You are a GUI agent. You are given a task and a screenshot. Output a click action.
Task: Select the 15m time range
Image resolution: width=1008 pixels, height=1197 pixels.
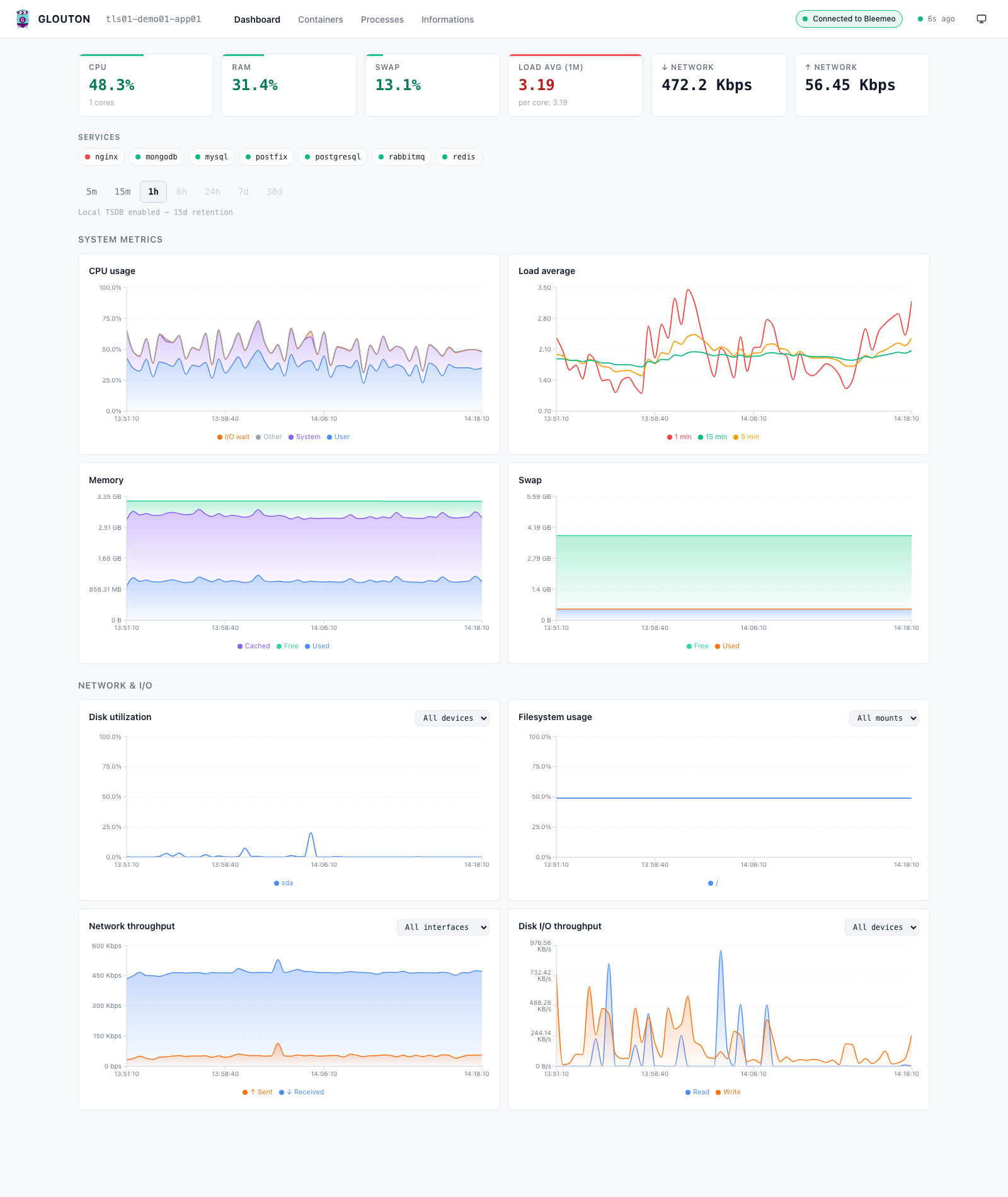pyautogui.click(x=123, y=192)
